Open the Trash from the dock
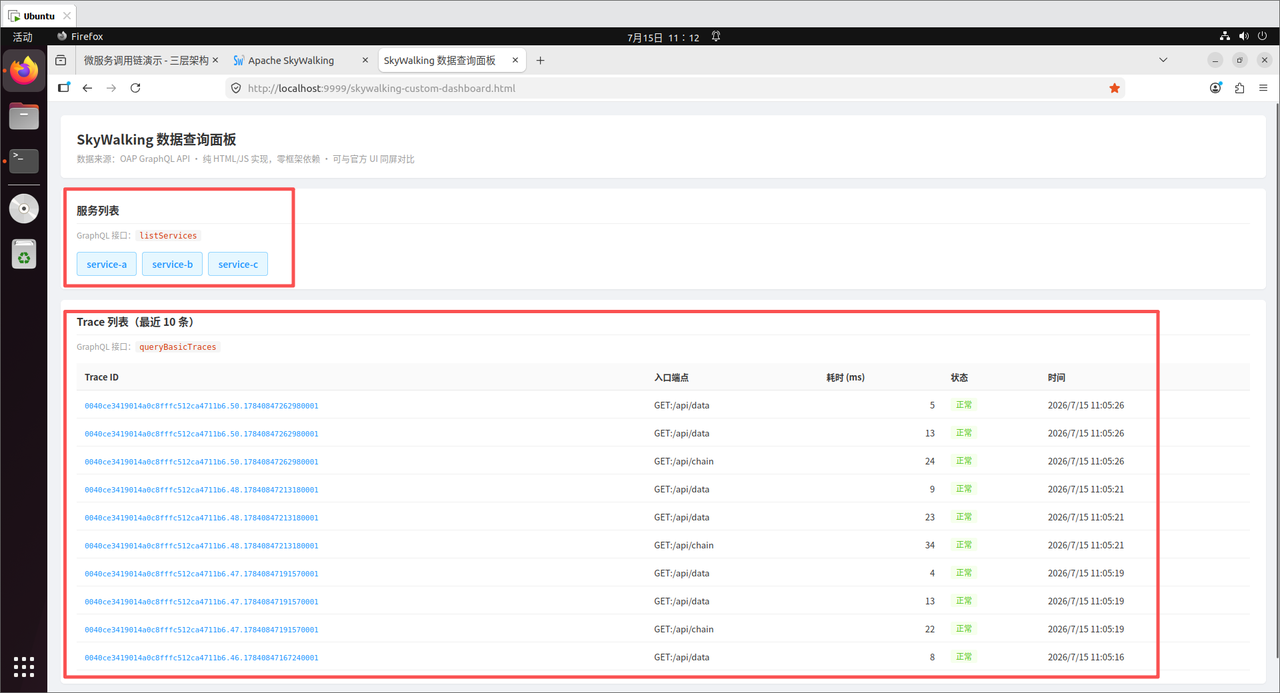1280x693 pixels. point(24,254)
